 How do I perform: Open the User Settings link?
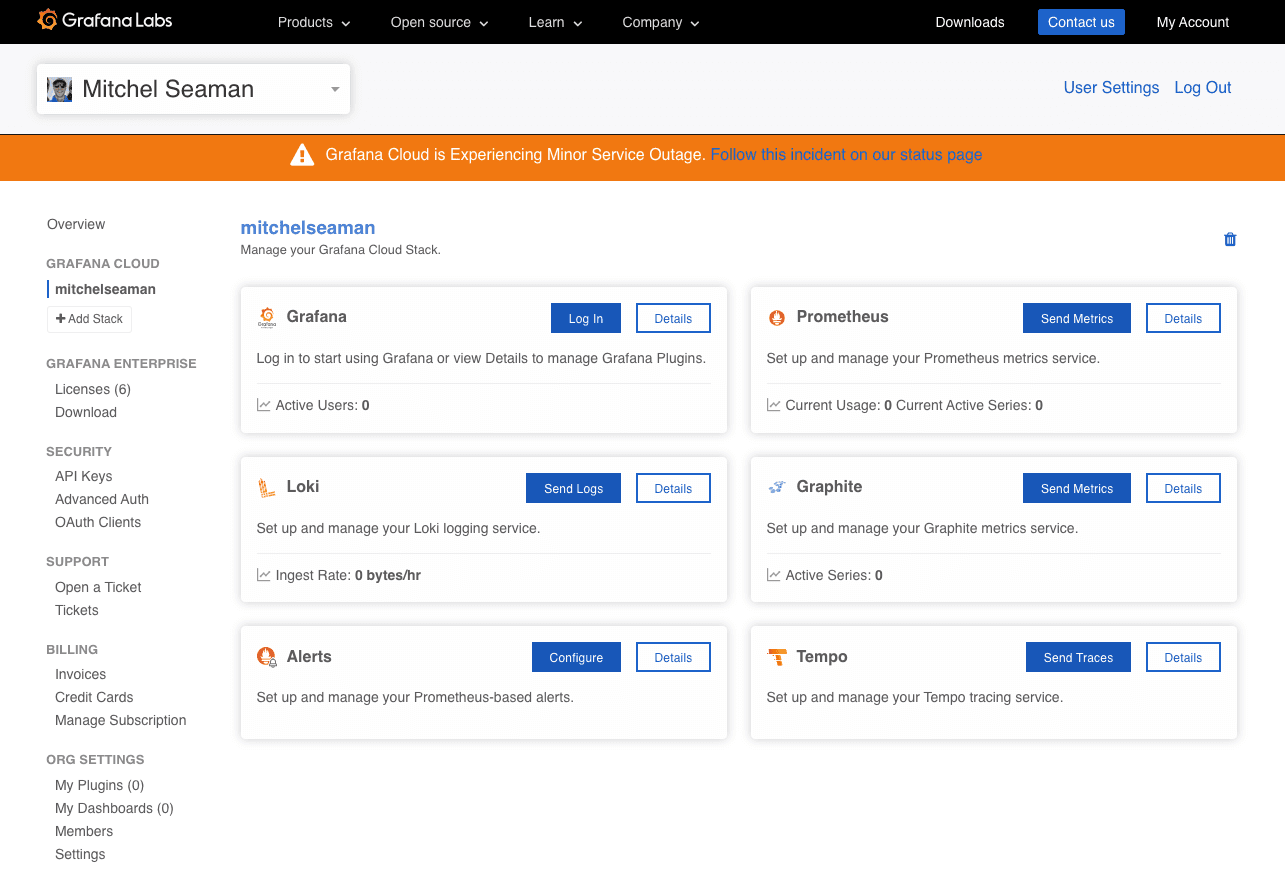[1111, 88]
